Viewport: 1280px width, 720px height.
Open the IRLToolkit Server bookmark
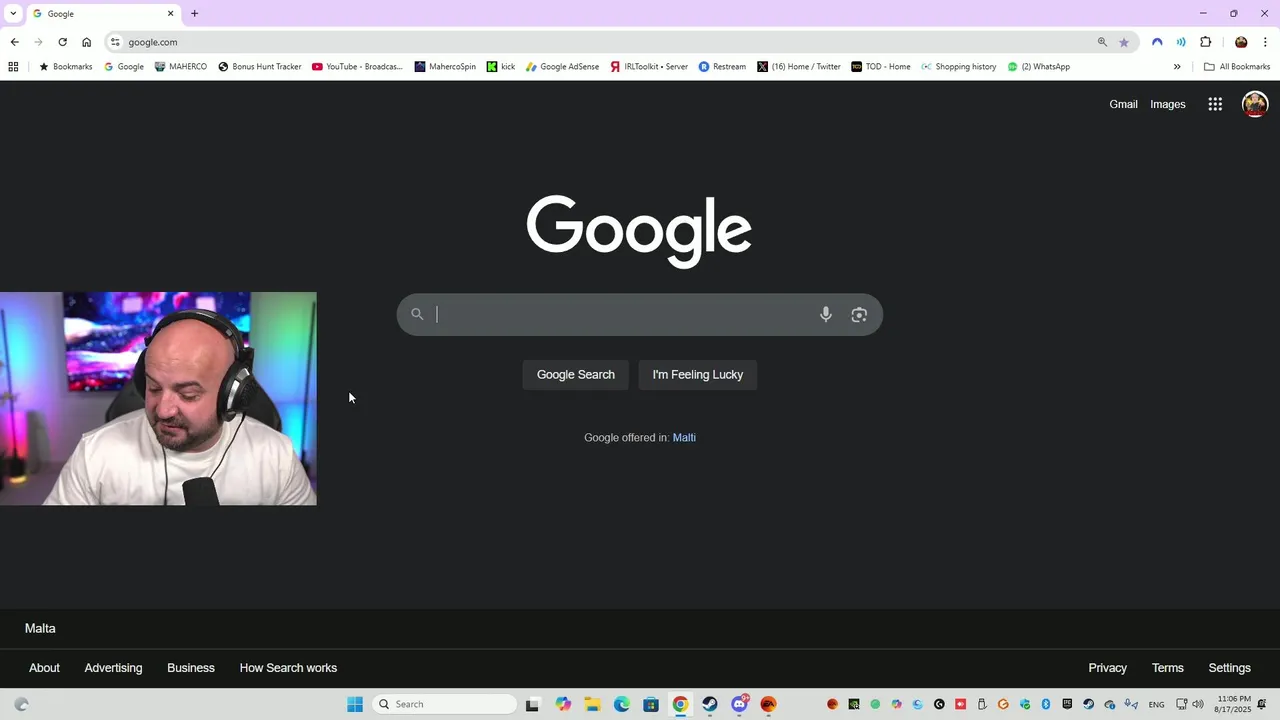[649, 67]
